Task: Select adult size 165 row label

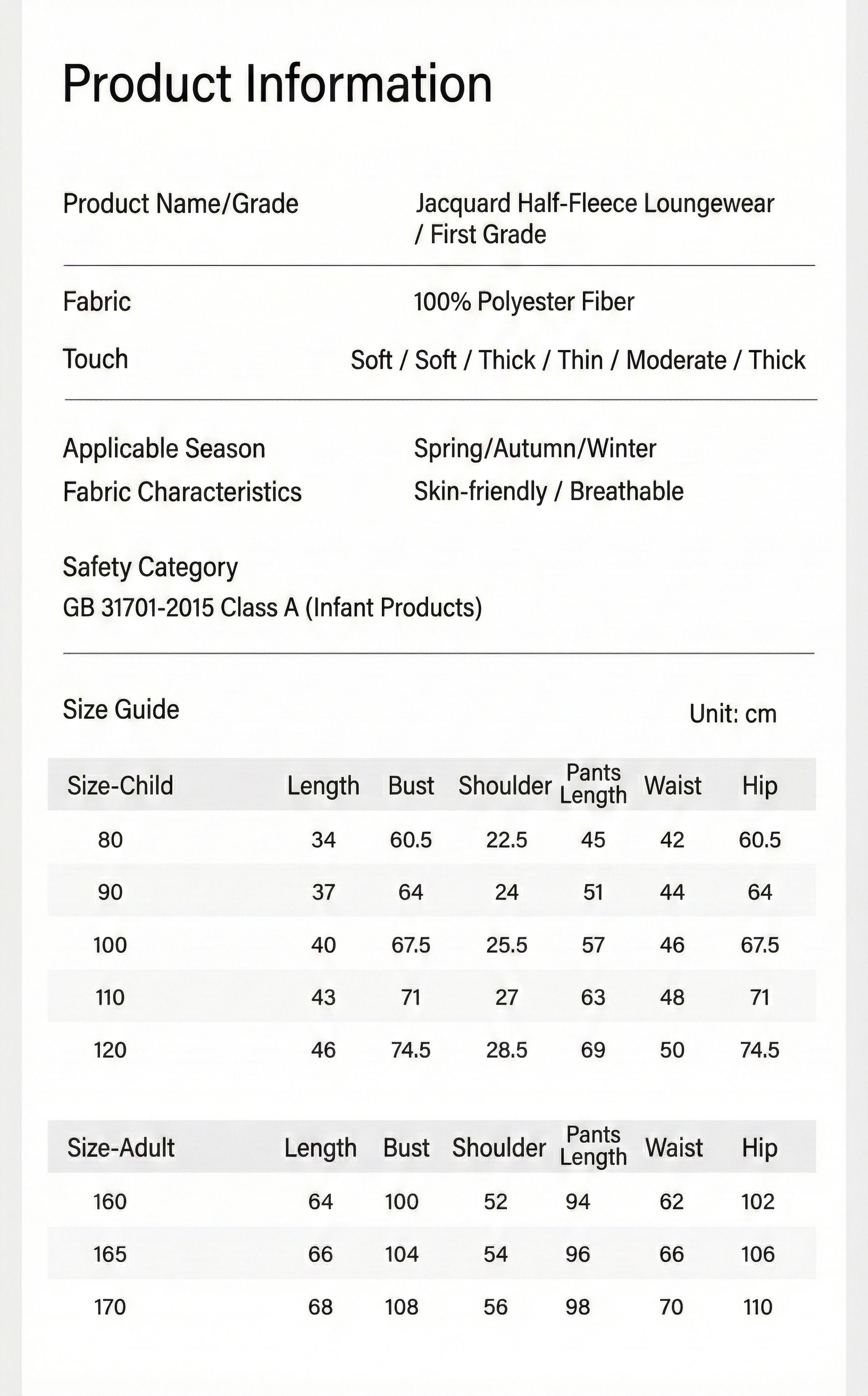Action: tap(110, 1254)
